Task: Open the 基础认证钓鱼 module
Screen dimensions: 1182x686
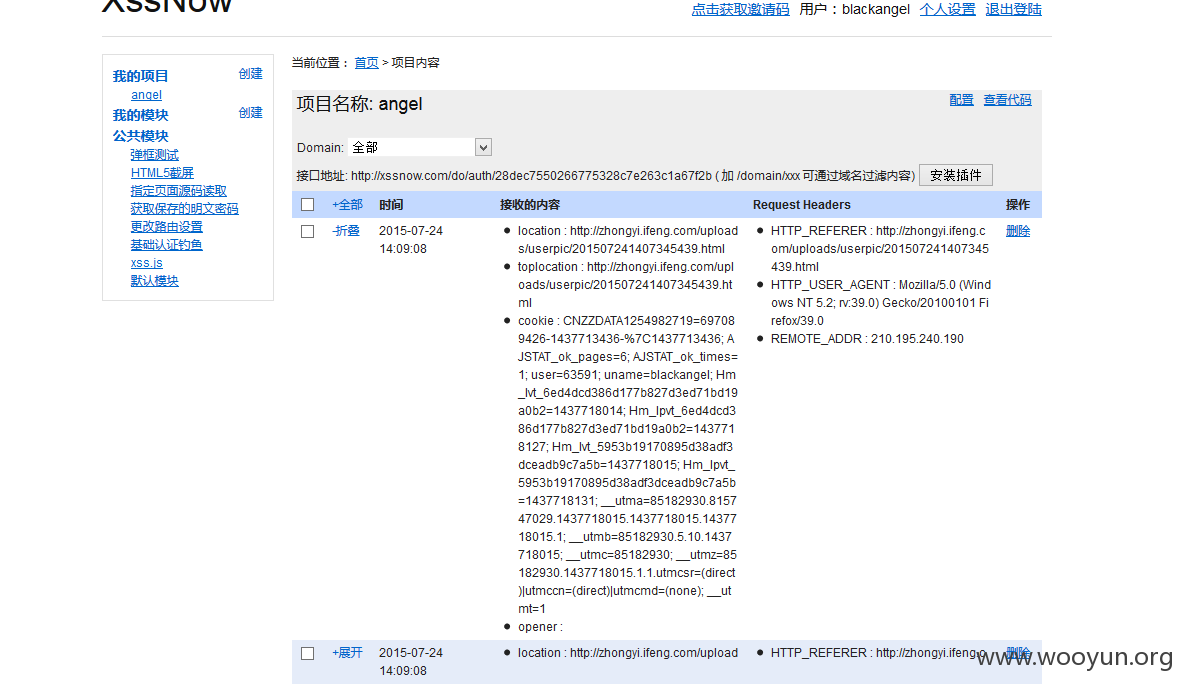Action: pyautogui.click(x=167, y=245)
